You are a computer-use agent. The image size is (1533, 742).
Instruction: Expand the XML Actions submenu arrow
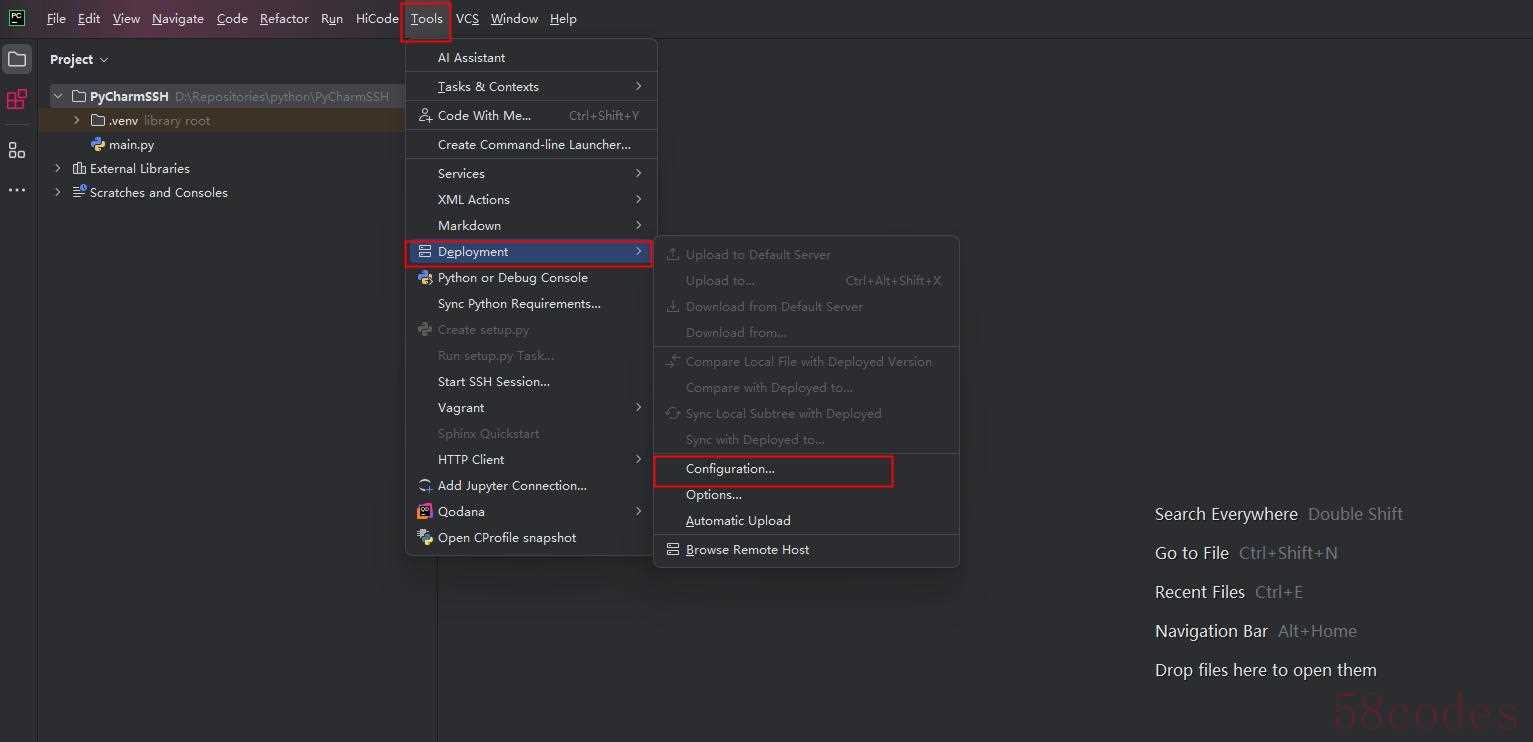tap(638, 200)
